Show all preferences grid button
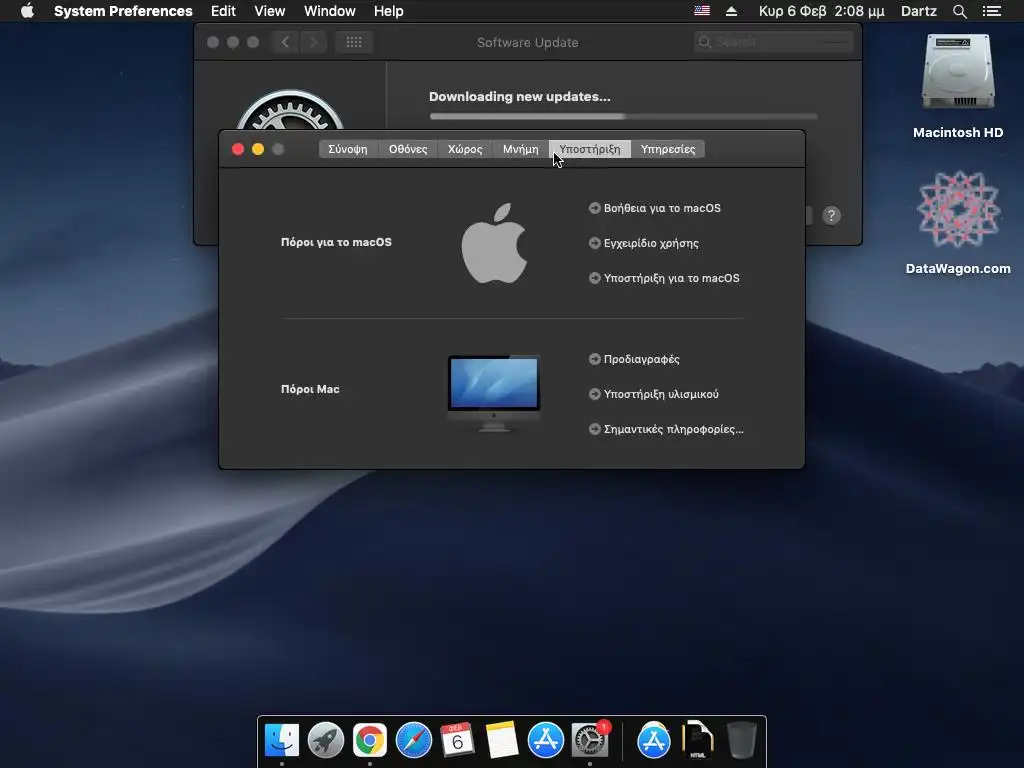This screenshot has width=1024, height=768. point(354,42)
